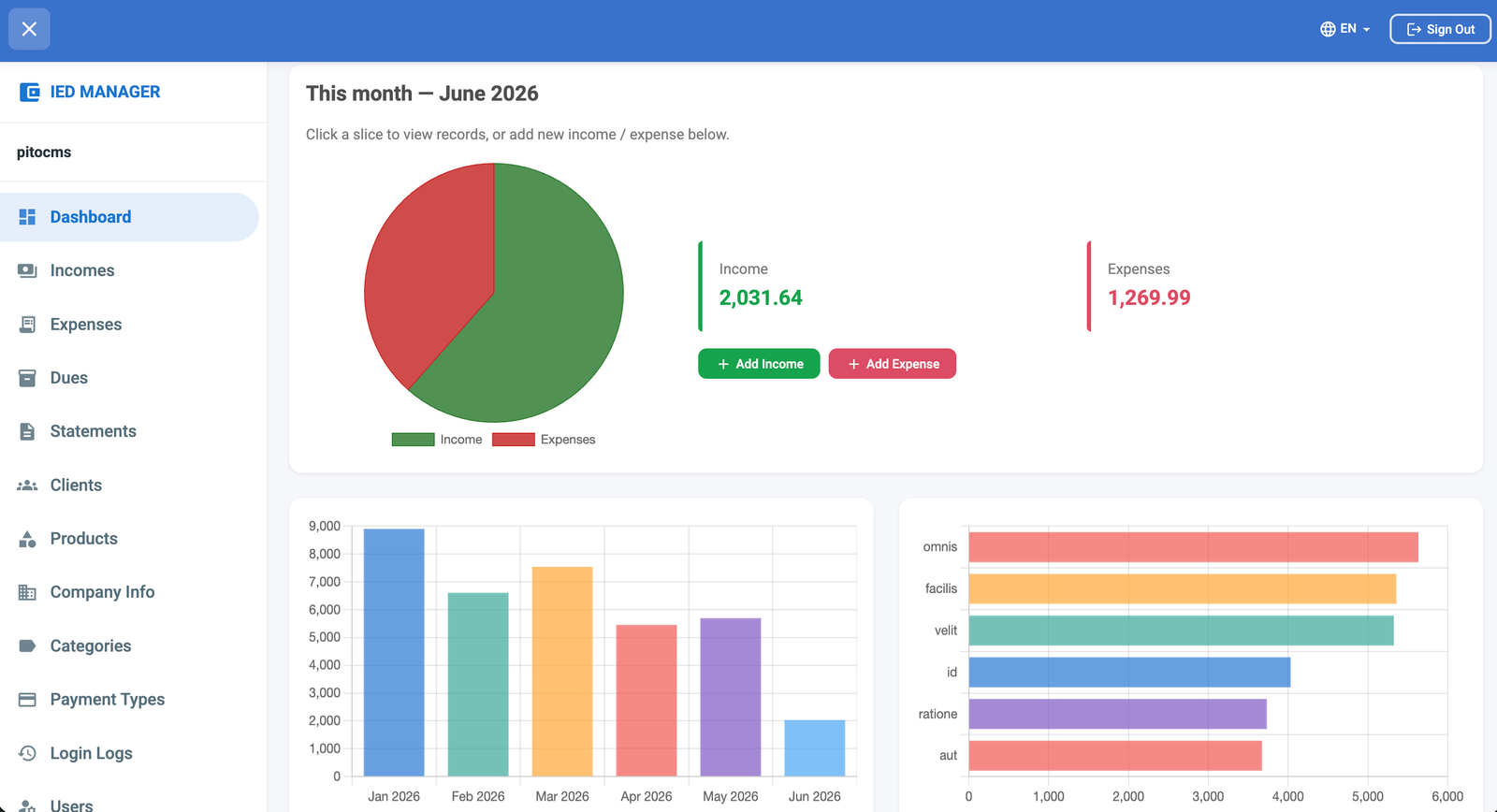Click the Apr 2026 bar
The image size is (1497, 812).
(x=647, y=701)
